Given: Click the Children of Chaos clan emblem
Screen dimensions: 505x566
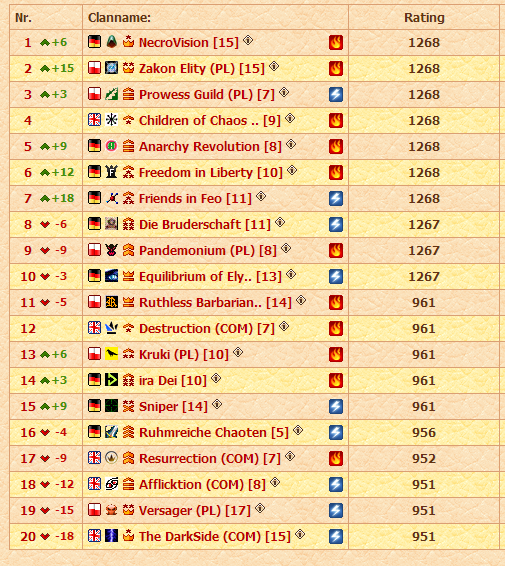Looking at the screenshot, I should (x=112, y=120).
